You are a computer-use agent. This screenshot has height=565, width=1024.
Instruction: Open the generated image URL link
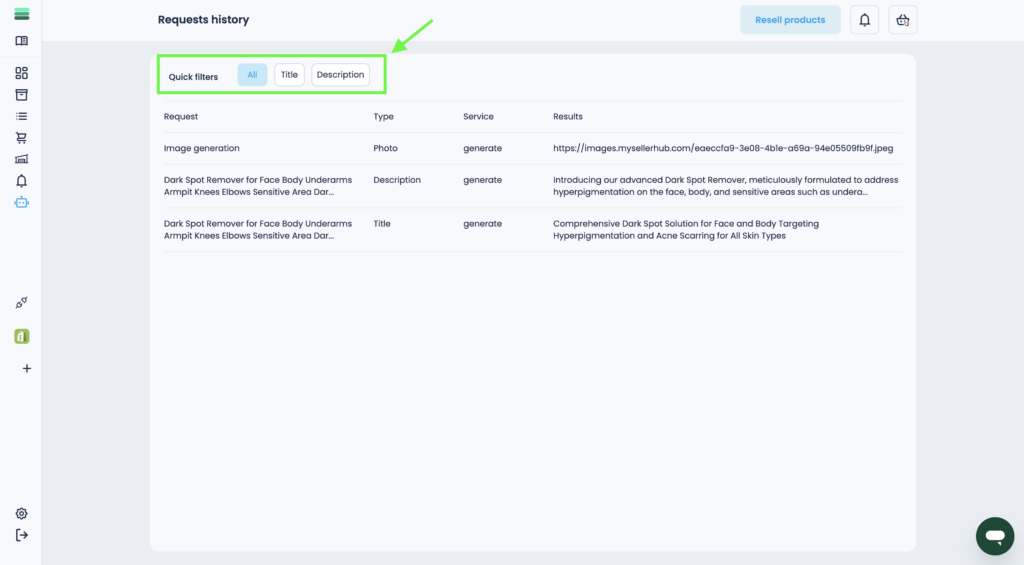[722, 148]
